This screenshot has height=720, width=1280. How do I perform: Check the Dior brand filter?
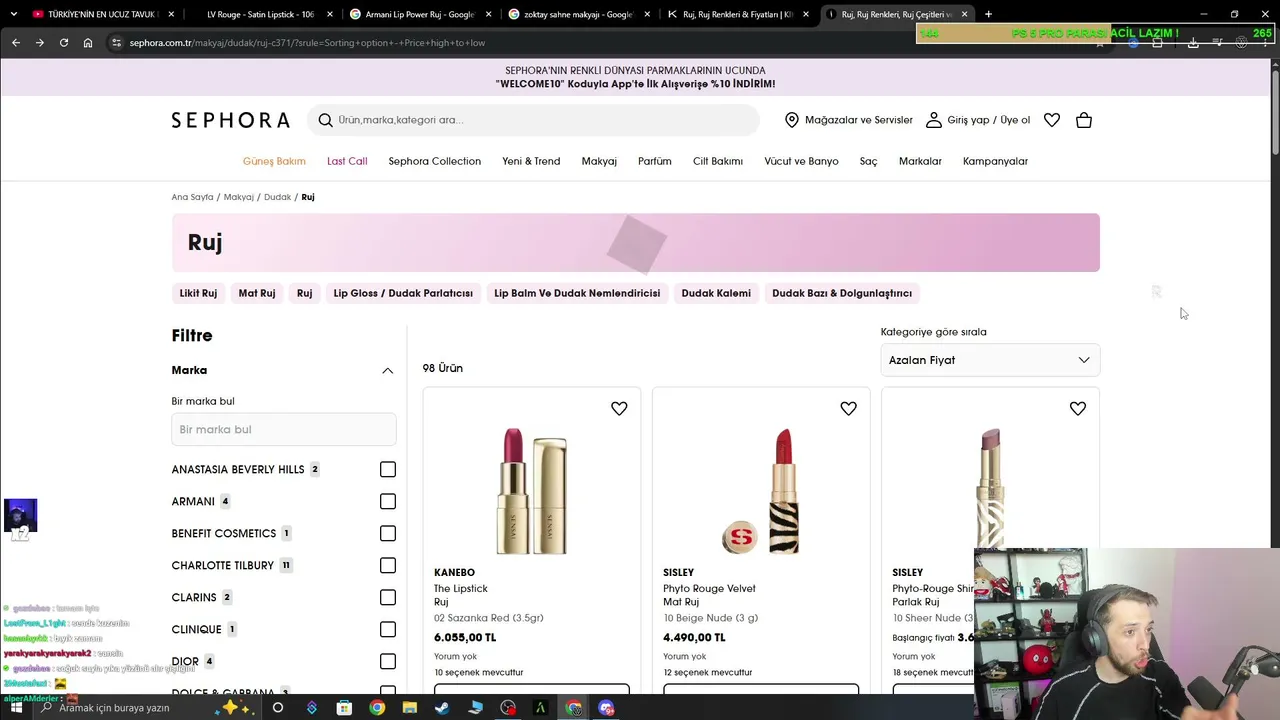[388, 662]
